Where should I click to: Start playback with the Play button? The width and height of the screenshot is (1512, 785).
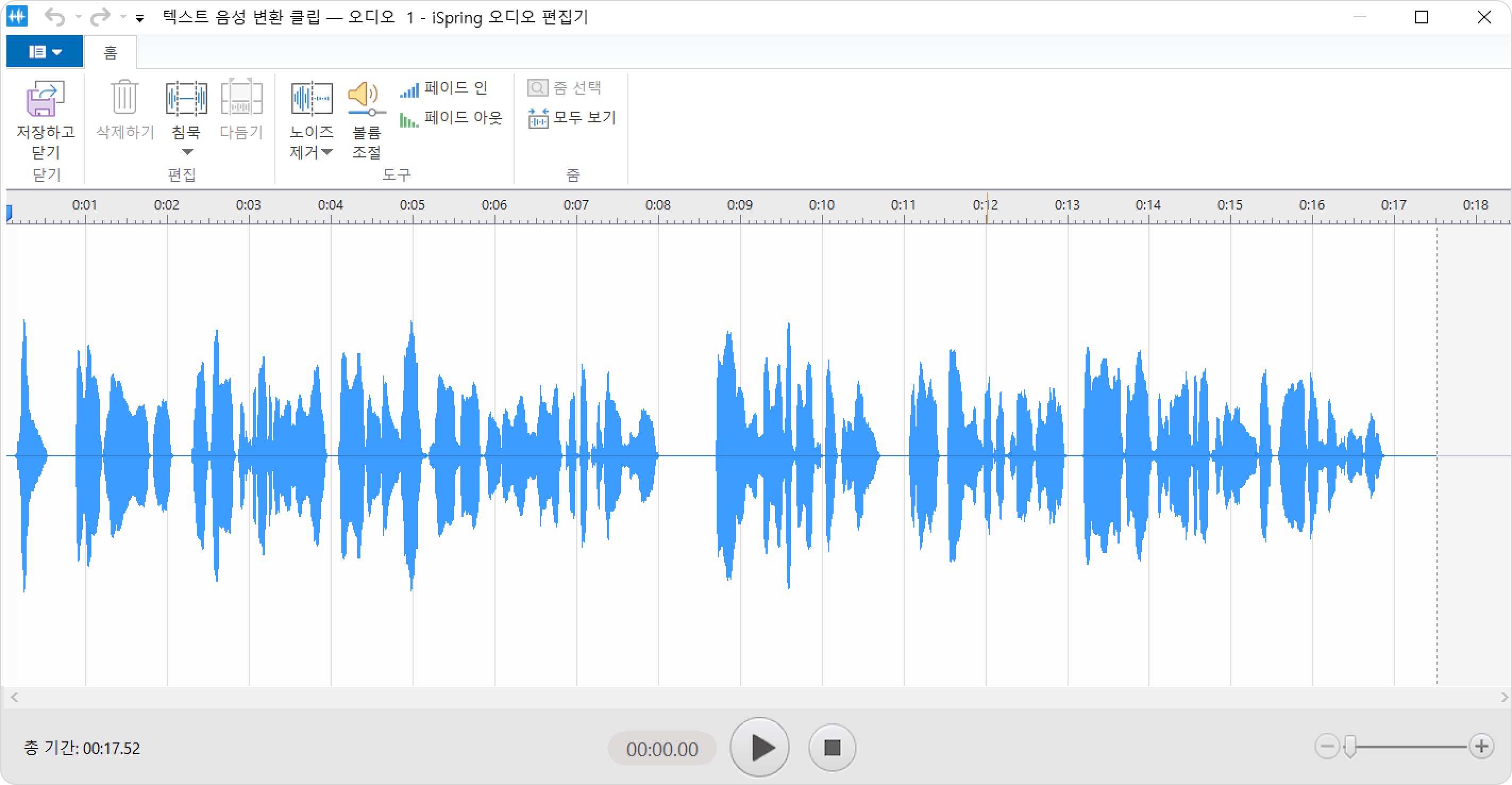click(760, 747)
